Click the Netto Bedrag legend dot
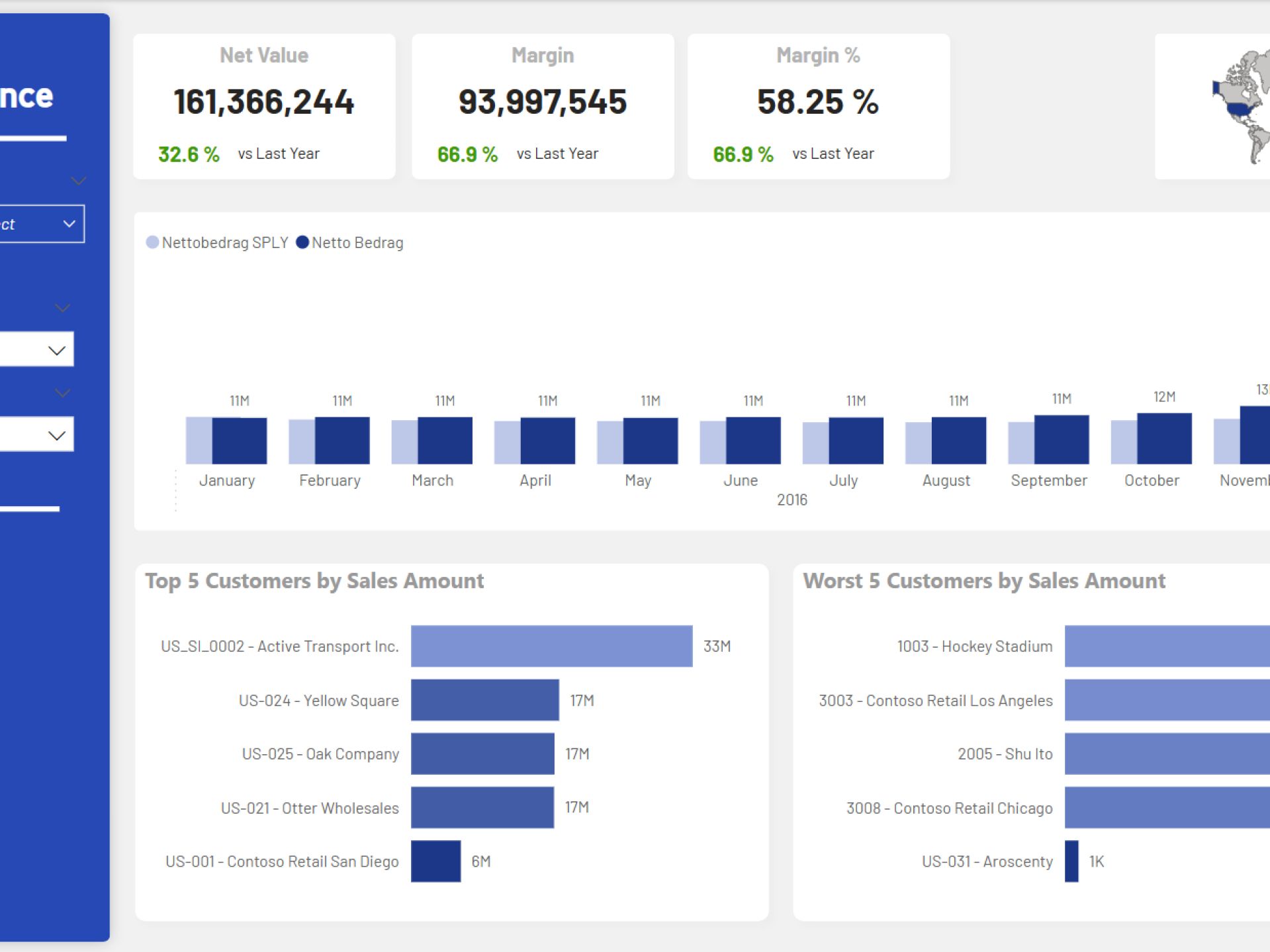This screenshot has width=1270, height=952. [x=302, y=243]
